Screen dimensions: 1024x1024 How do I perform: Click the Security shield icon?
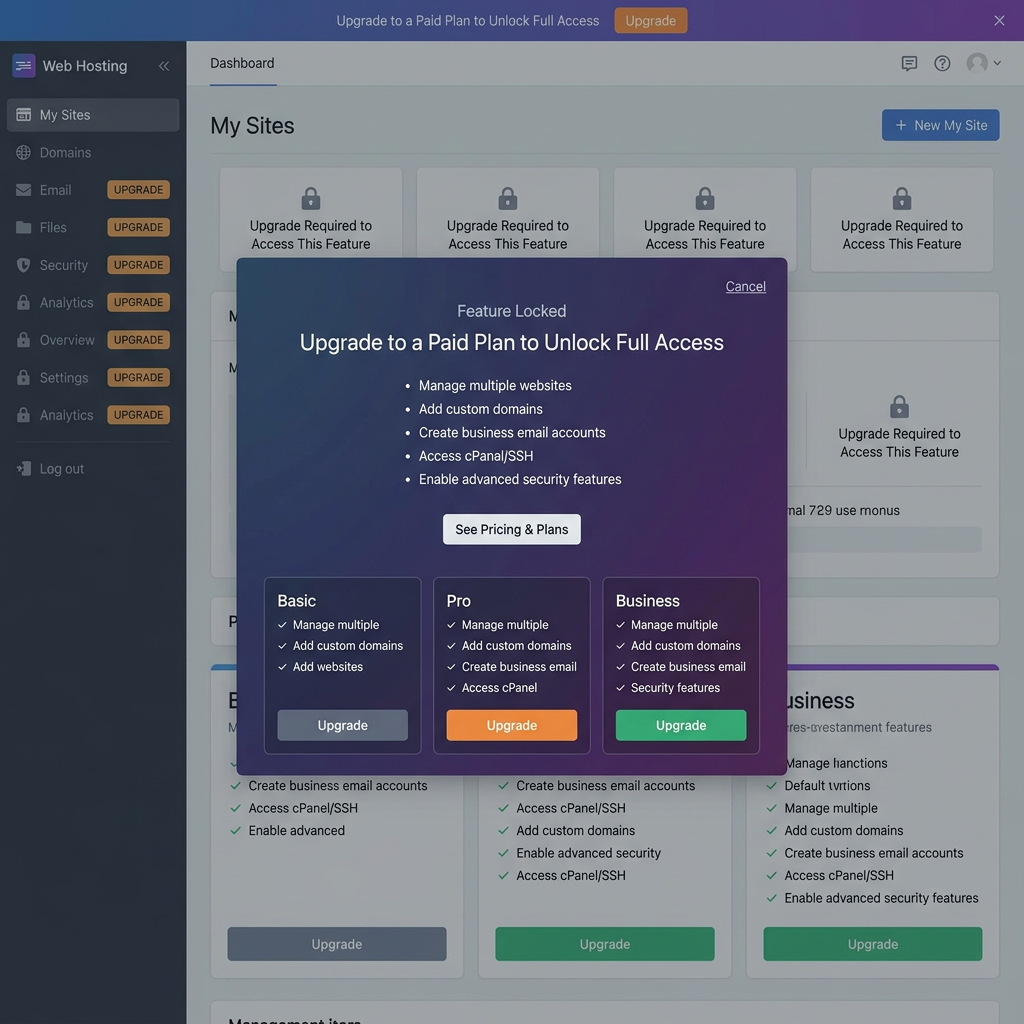click(x=24, y=265)
